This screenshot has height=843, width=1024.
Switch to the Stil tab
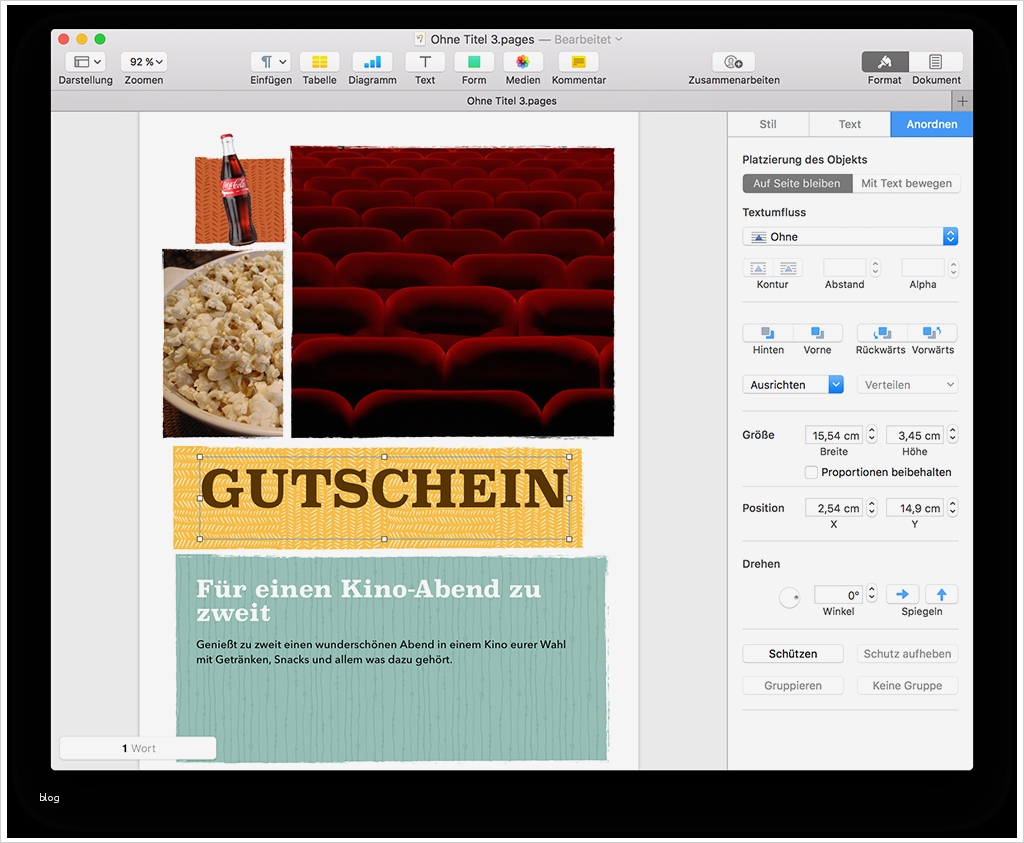point(767,124)
